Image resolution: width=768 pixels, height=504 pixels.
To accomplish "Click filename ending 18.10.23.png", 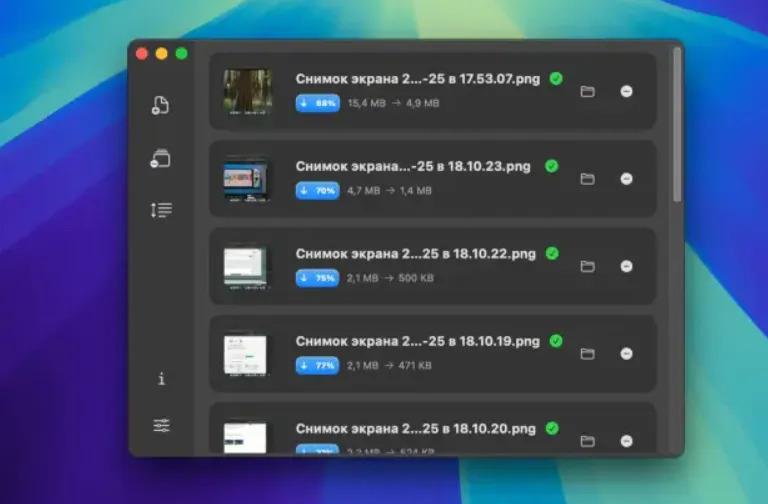I will [x=413, y=167].
